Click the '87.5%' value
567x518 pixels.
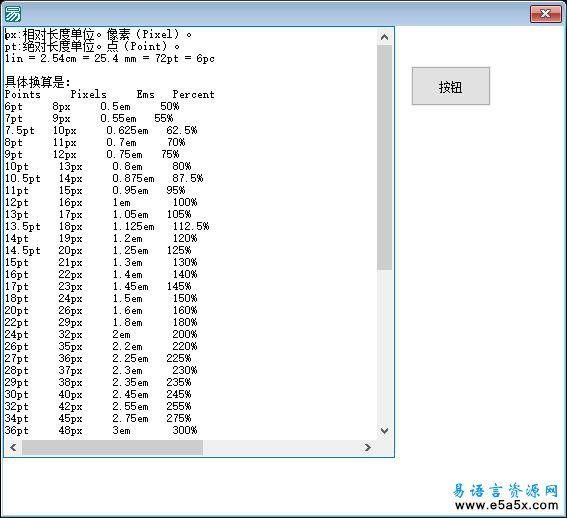pos(188,178)
